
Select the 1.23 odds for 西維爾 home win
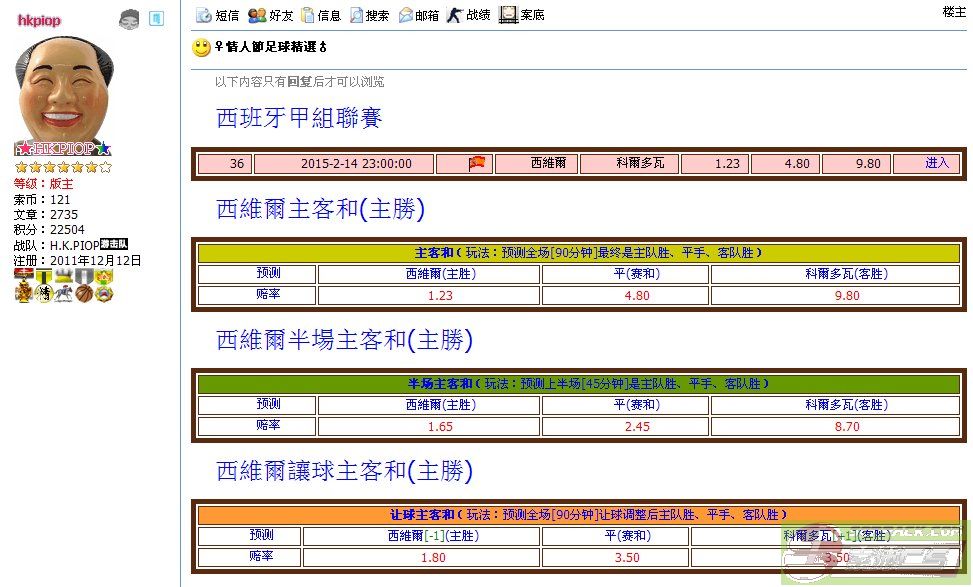pyautogui.click(x=440, y=296)
